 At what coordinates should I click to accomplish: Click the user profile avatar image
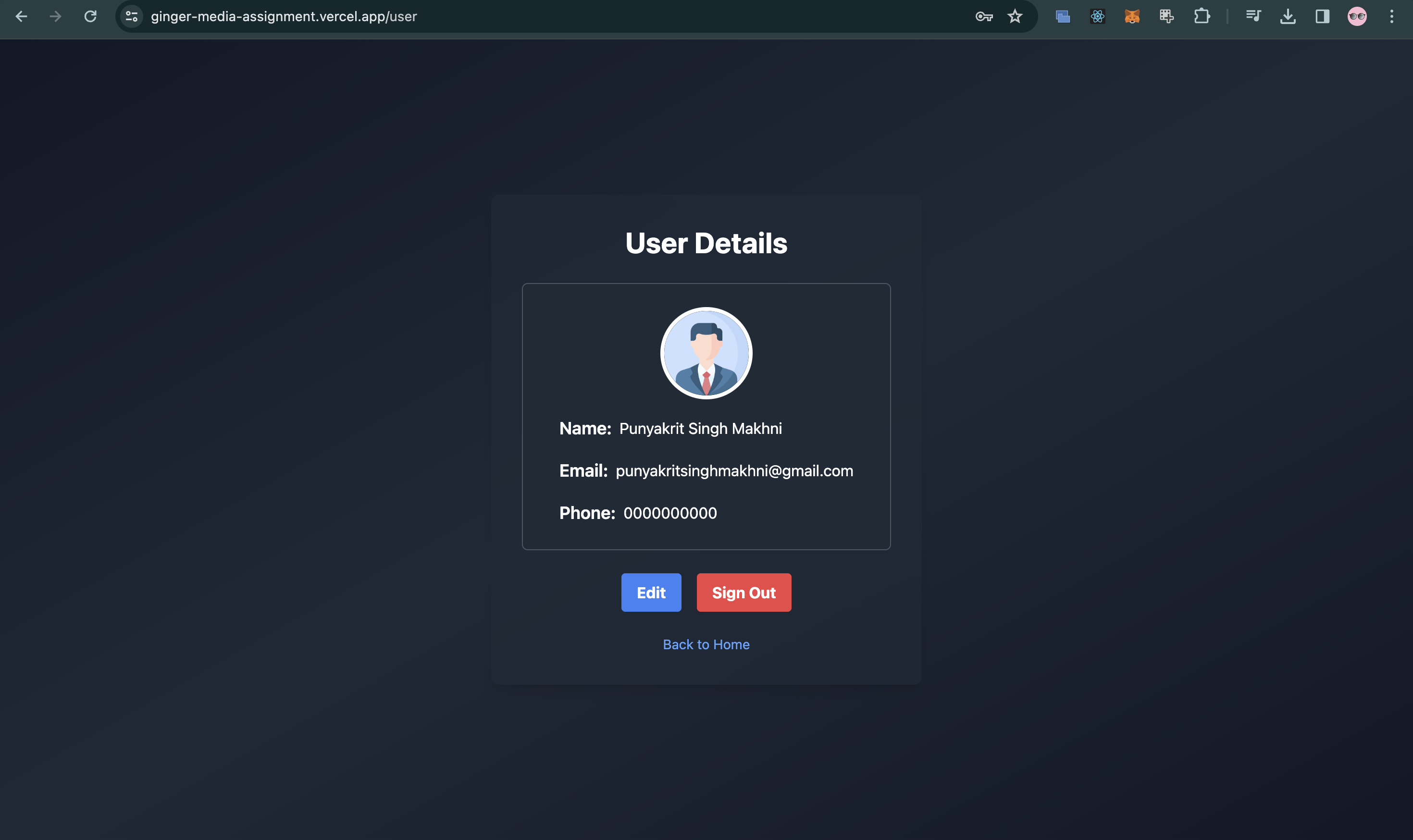coord(706,353)
